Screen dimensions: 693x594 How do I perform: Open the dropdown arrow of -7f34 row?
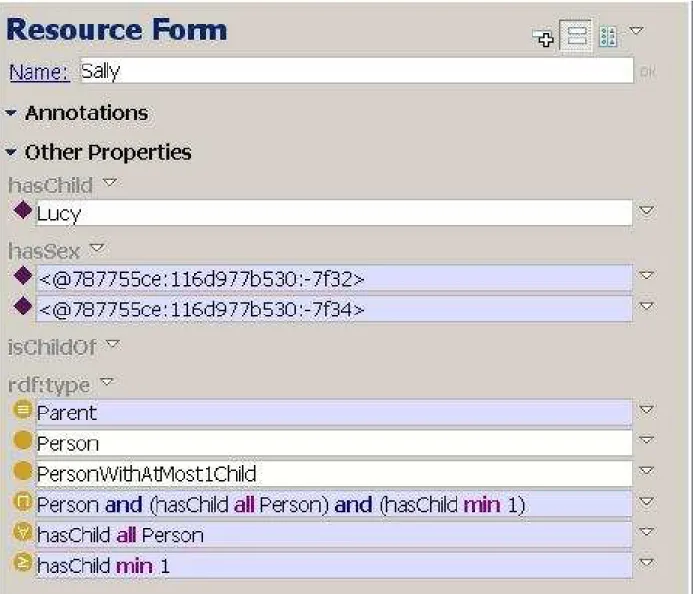click(646, 306)
